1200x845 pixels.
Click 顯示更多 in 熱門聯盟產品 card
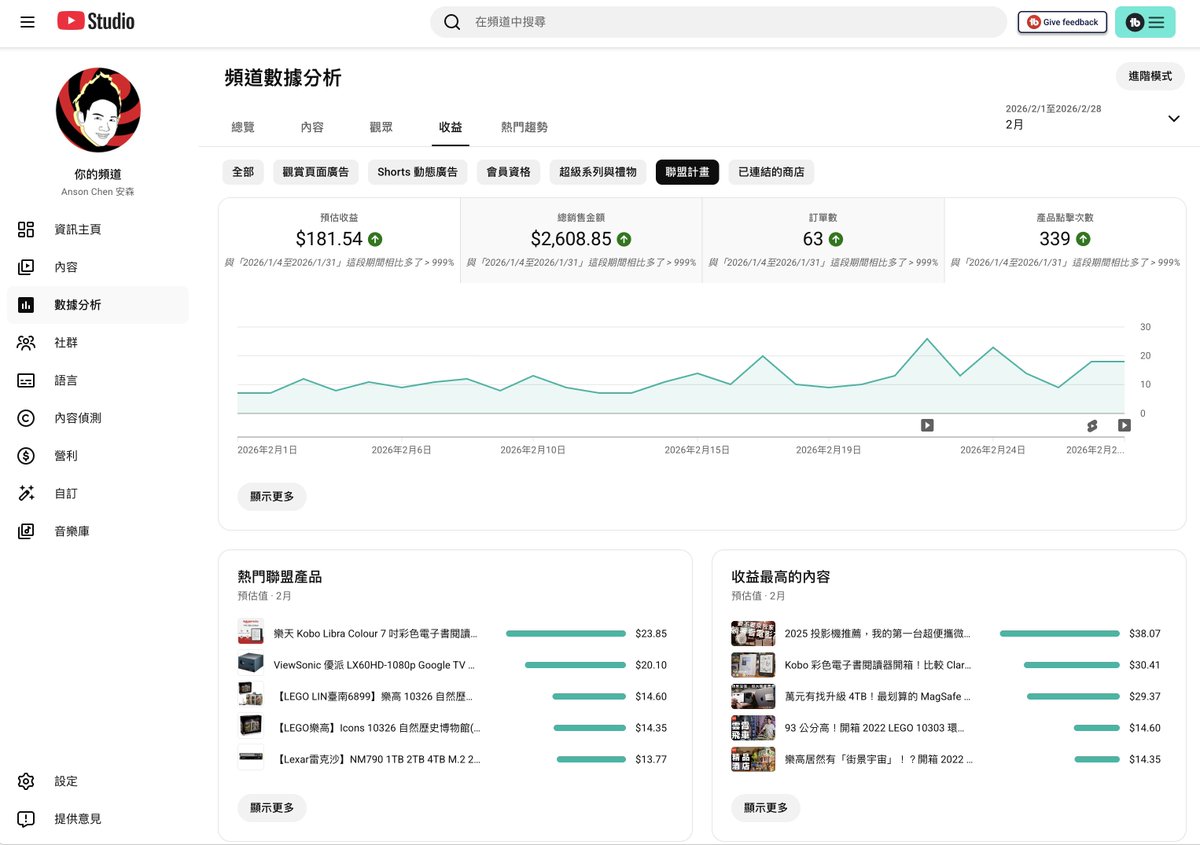tap(272, 808)
